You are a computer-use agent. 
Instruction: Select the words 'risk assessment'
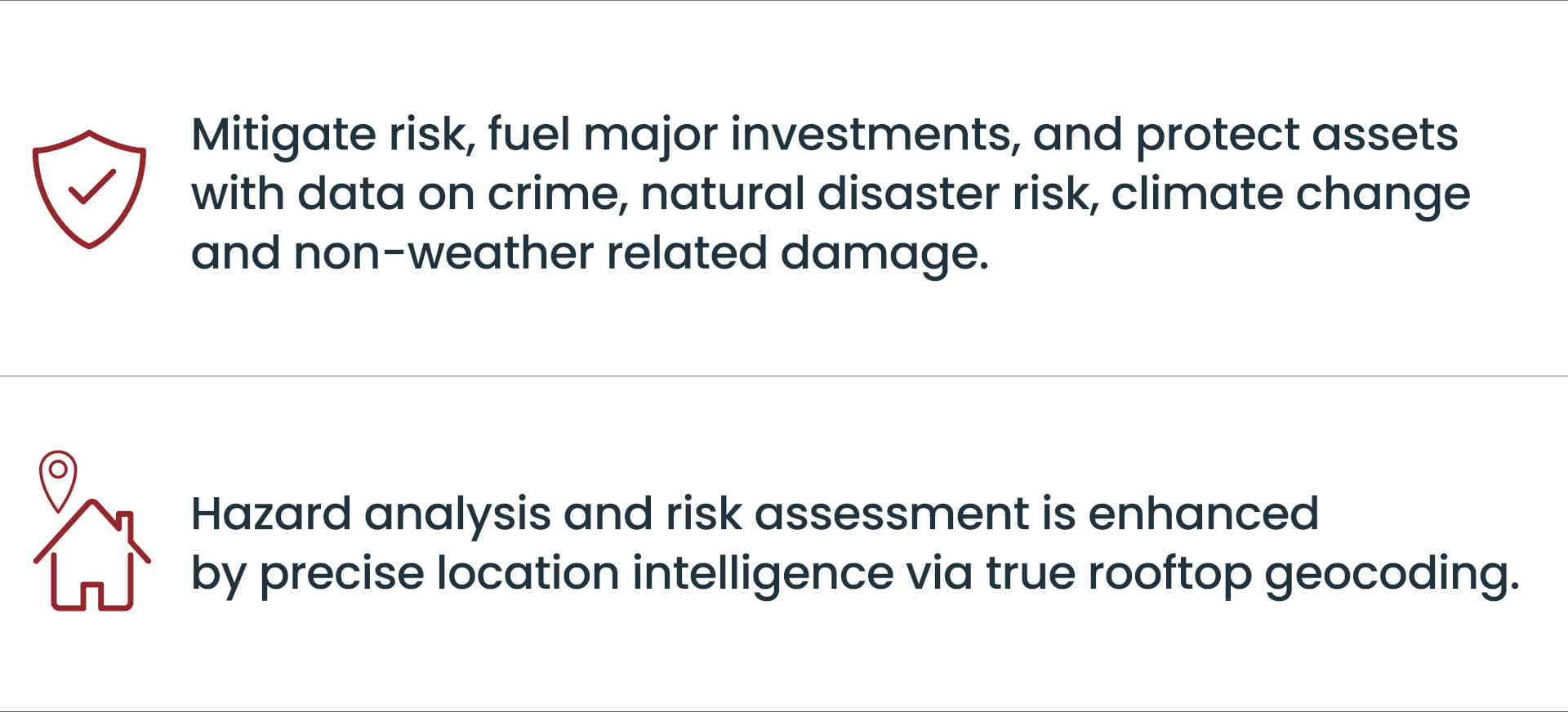pyautogui.click(x=847, y=514)
